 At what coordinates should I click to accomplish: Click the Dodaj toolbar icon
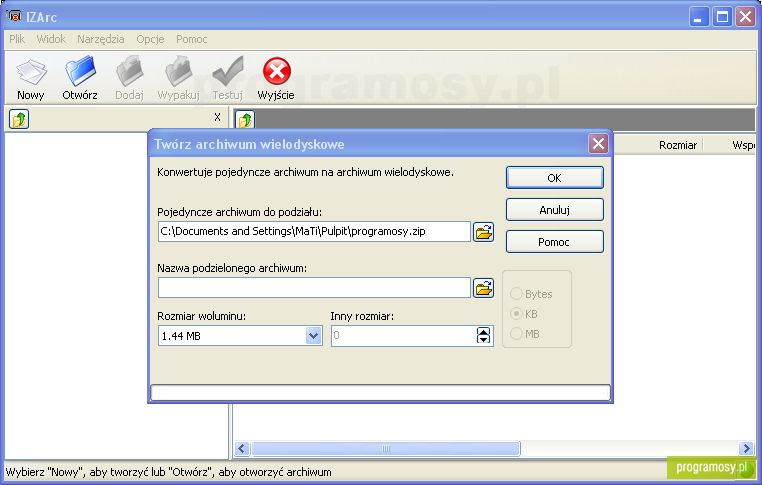[129, 78]
